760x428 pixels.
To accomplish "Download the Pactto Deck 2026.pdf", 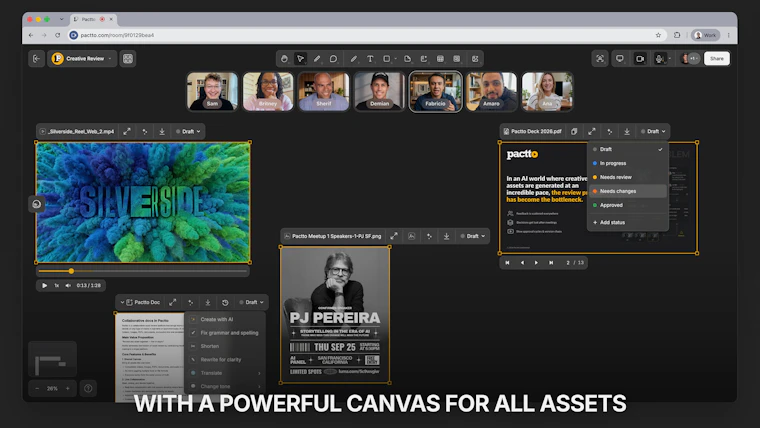I will (627, 131).
